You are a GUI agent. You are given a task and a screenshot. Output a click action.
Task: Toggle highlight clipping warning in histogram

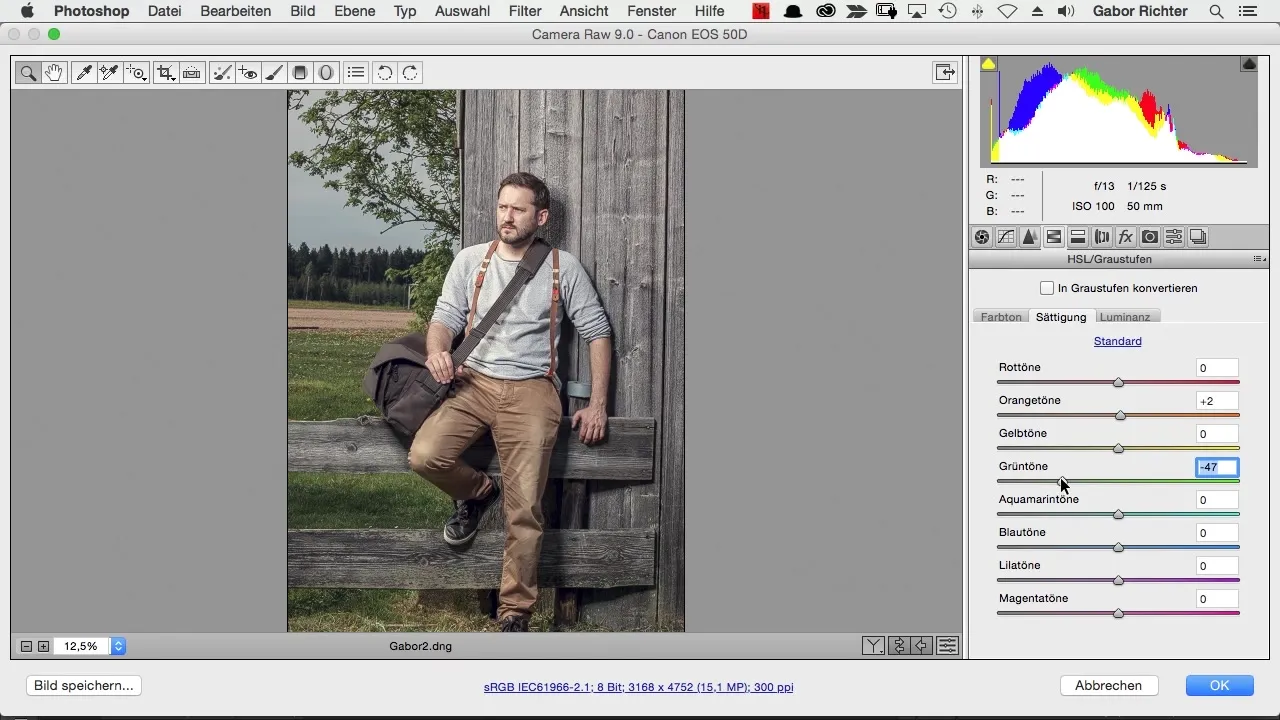pos(1249,64)
